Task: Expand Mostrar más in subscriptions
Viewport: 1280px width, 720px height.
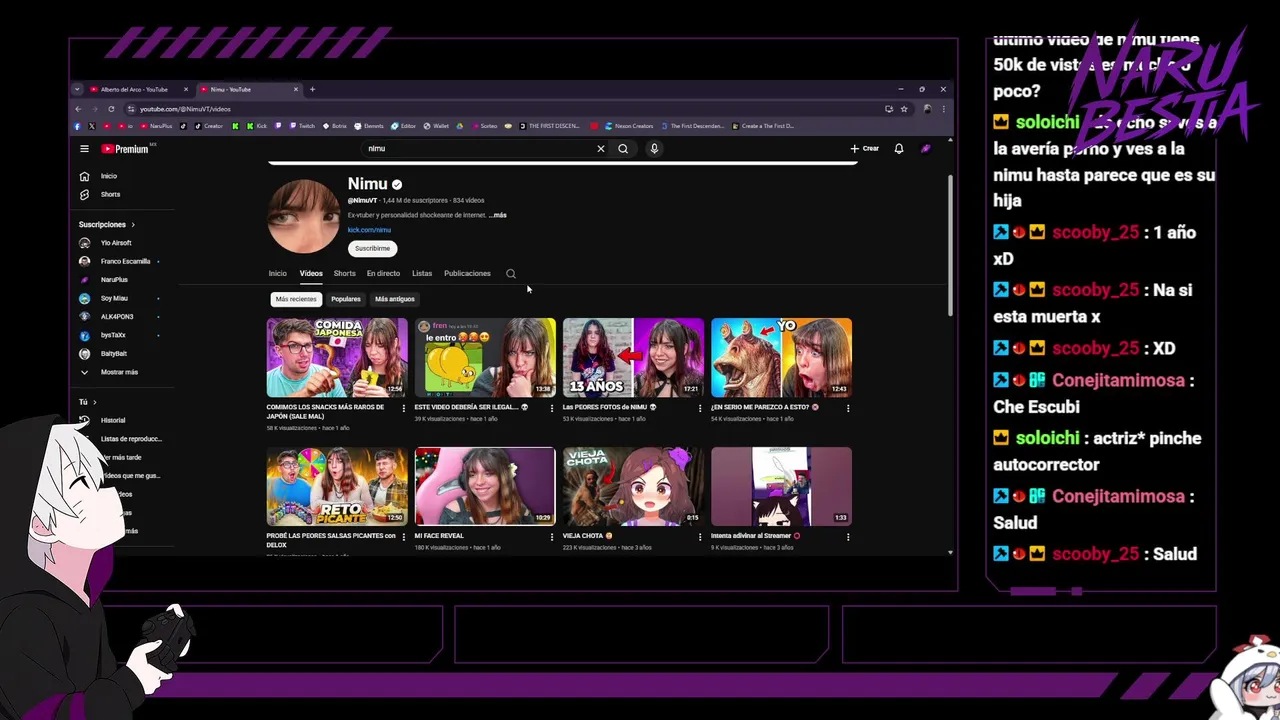Action: coord(119,372)
